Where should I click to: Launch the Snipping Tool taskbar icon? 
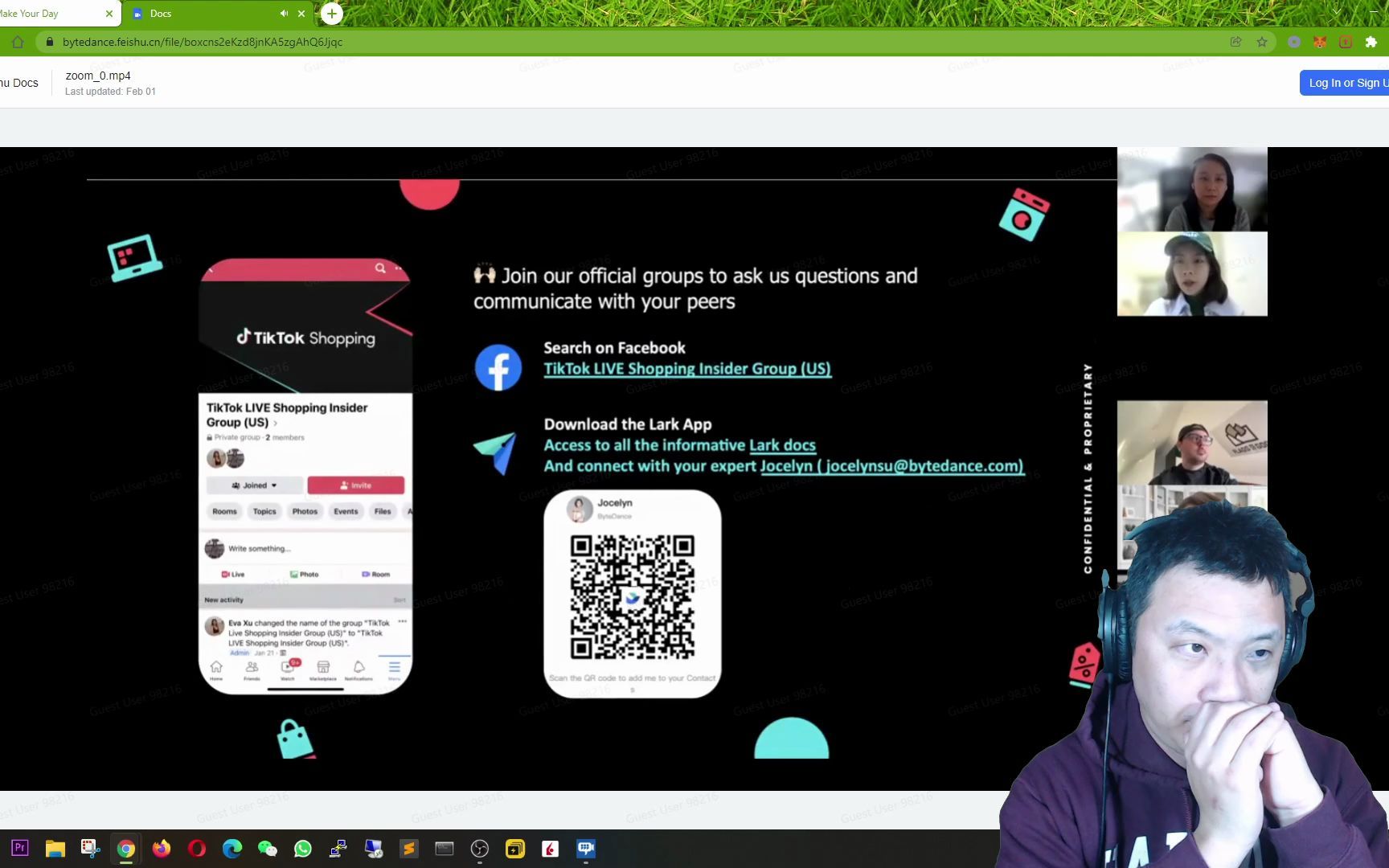90,848
